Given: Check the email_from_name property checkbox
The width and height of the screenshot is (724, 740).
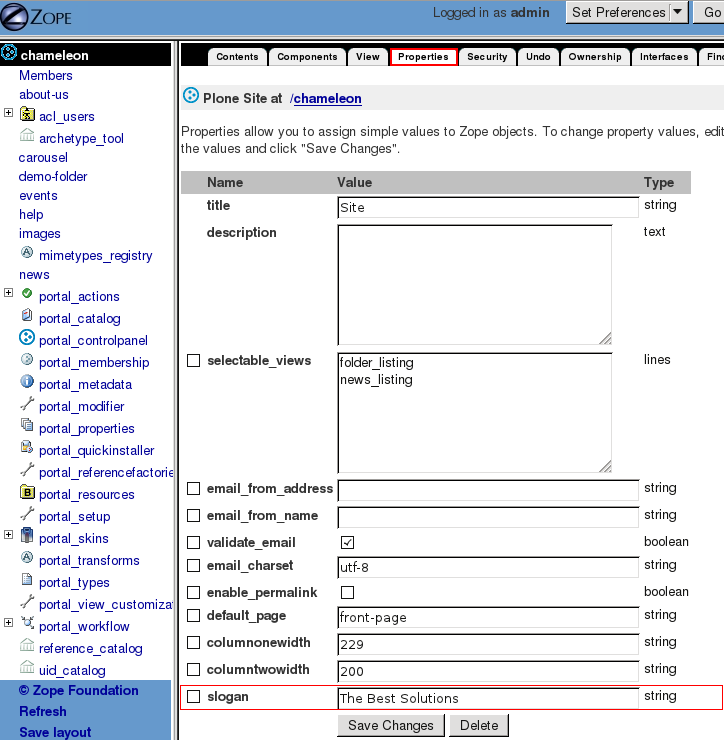Looking at the screenshot, I should tap(194, 515).
